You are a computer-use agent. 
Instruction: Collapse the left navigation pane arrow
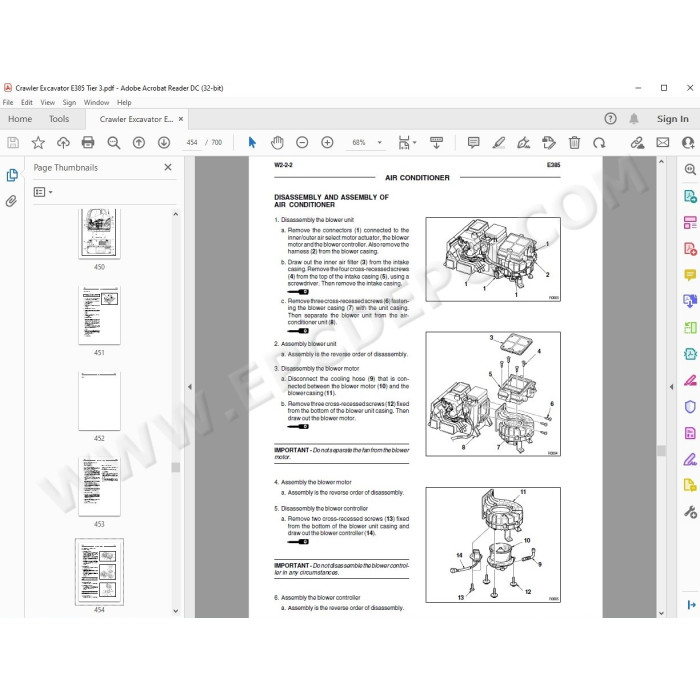point(190,387)
